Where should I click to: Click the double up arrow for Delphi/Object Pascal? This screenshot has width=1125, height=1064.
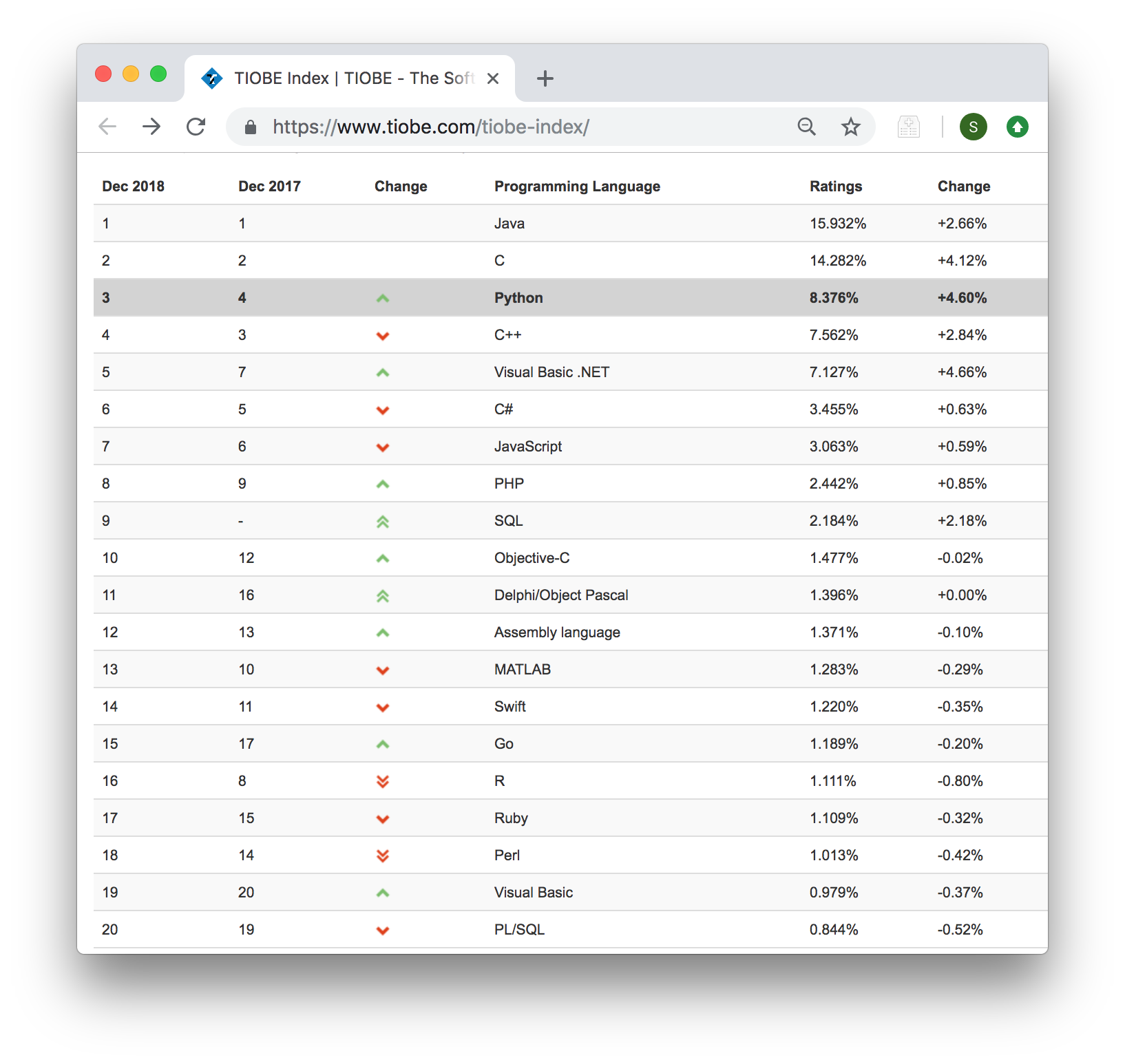pos(383,596)
